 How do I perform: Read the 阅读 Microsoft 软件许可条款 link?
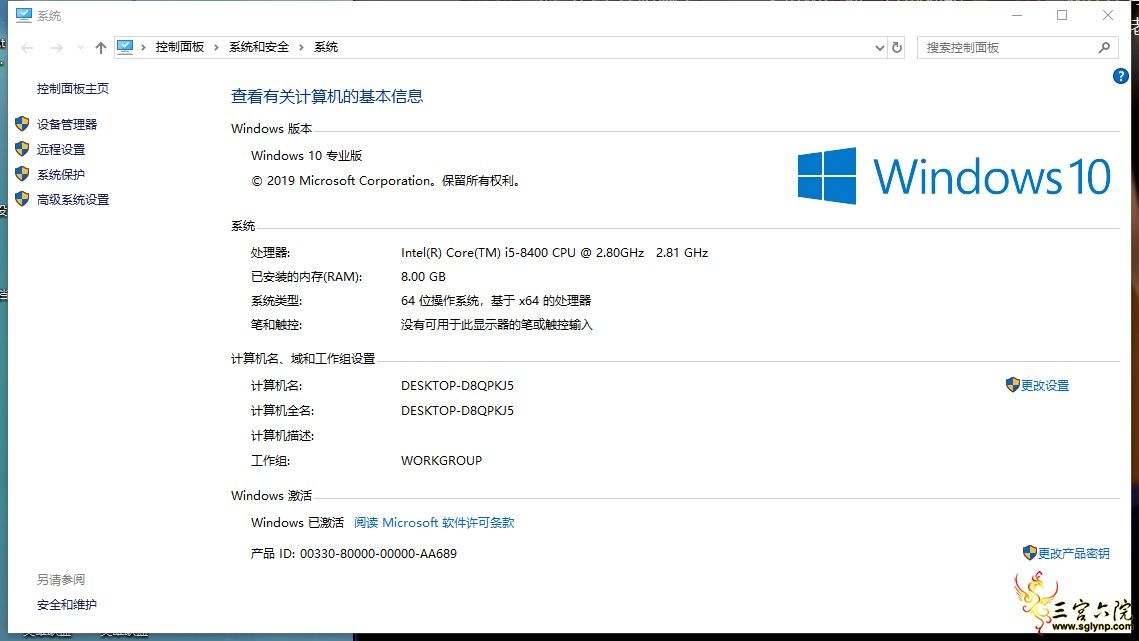[434, 523]
